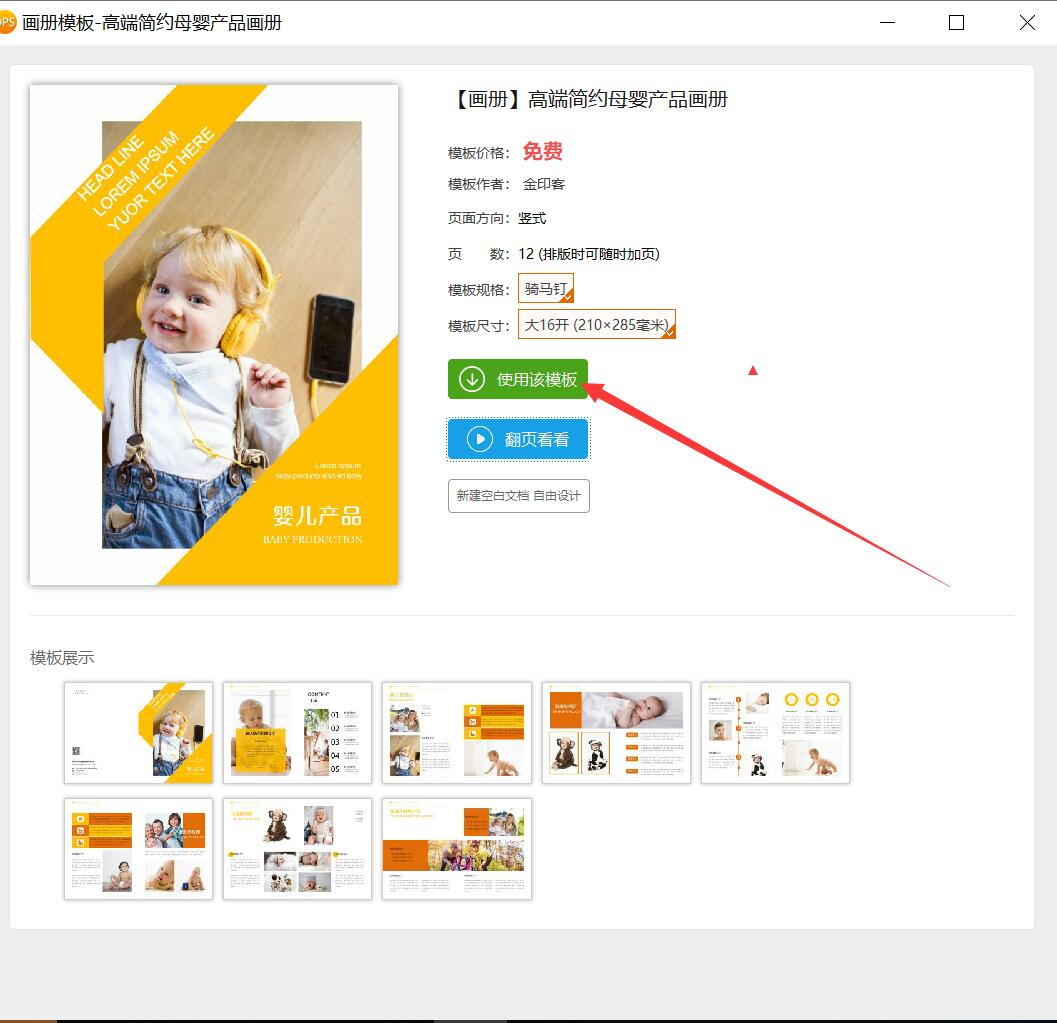Minimize the template window
1057x1023 pixels.
(x=887, y=22)
